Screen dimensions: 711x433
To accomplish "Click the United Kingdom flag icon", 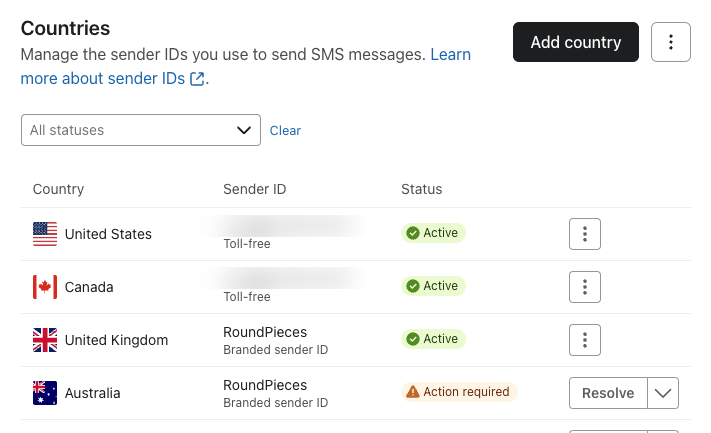I will coord(45,340).
